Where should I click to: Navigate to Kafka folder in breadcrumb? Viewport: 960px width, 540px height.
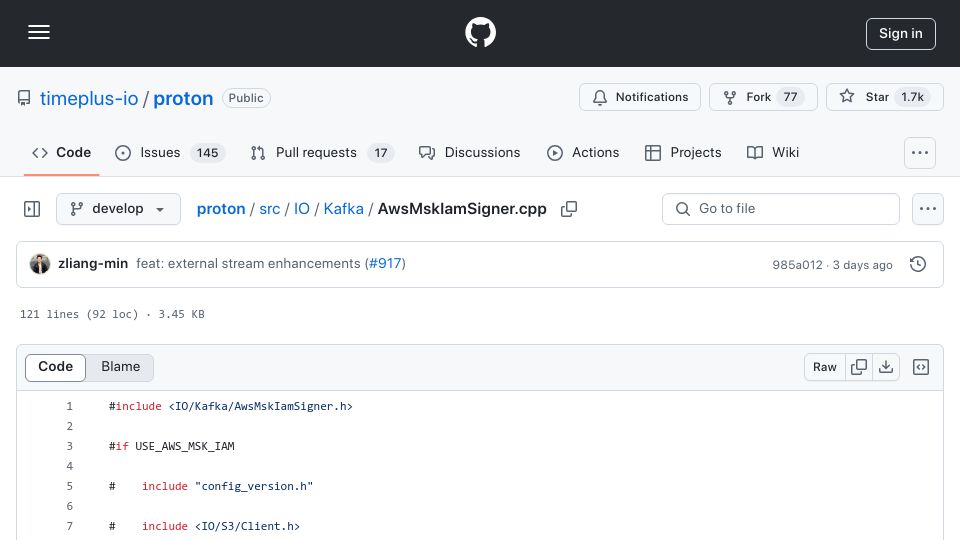point(343,209)
